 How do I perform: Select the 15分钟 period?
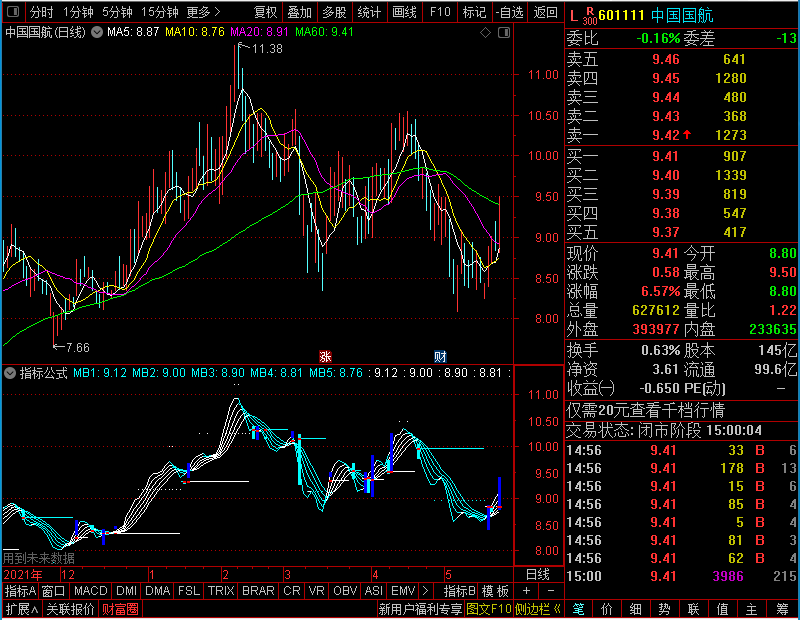point(159,12)
